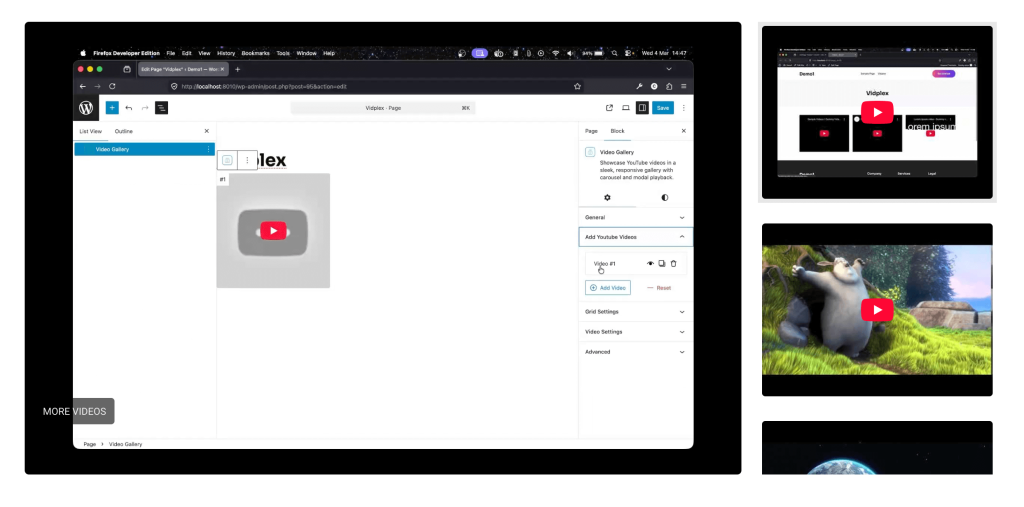Open the block styles half-circle tab

point(665,198)
